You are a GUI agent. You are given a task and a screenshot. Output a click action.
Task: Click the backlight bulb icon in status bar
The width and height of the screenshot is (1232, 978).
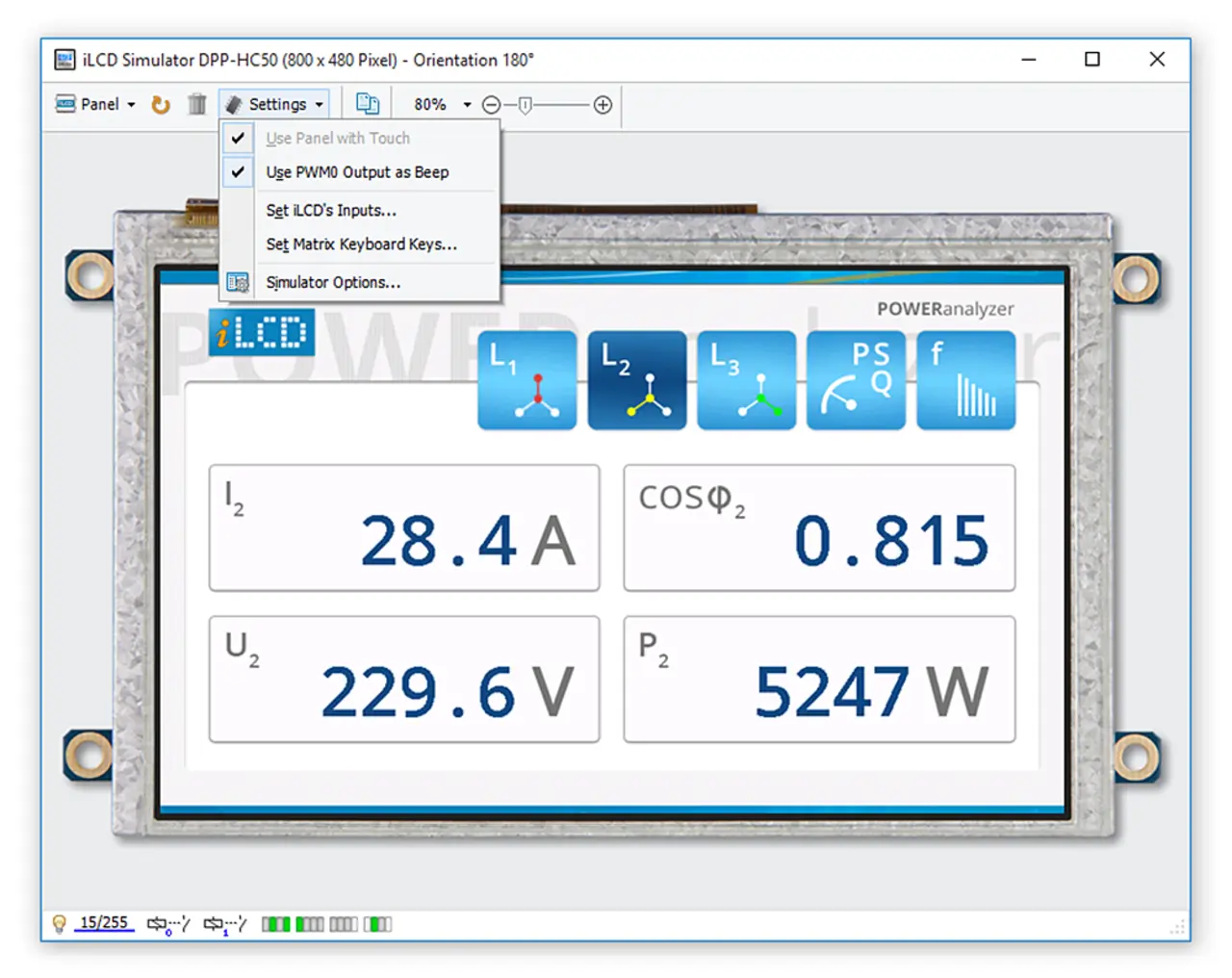pos(59,924)
